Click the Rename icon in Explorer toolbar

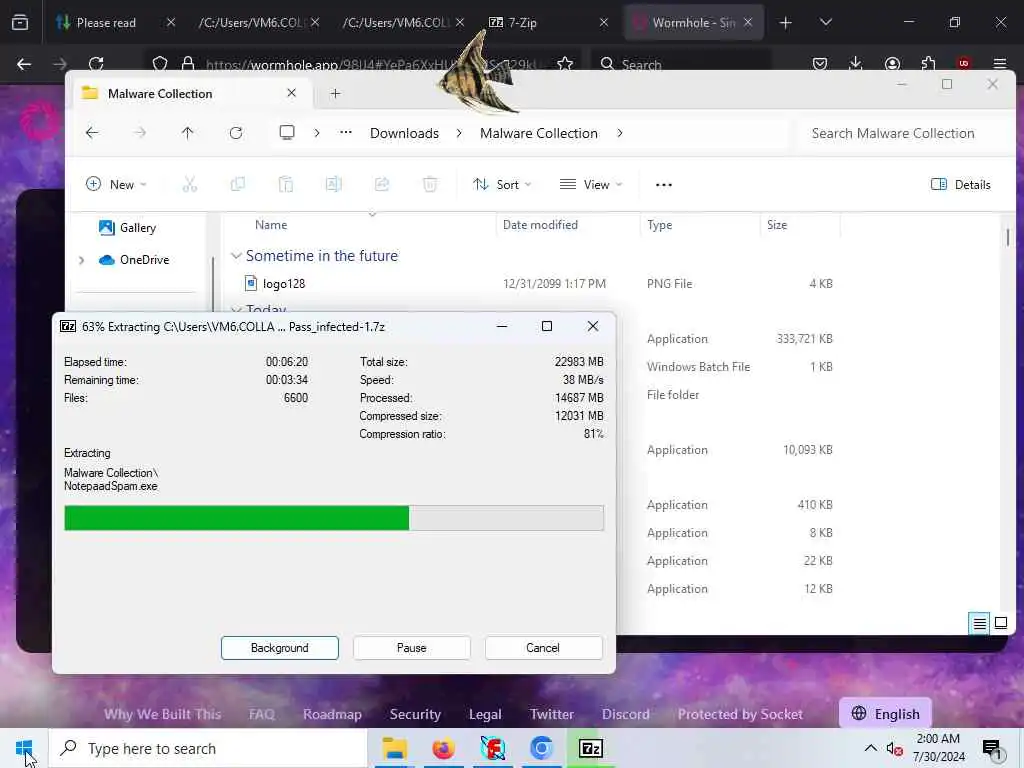[x=333, y=185]
